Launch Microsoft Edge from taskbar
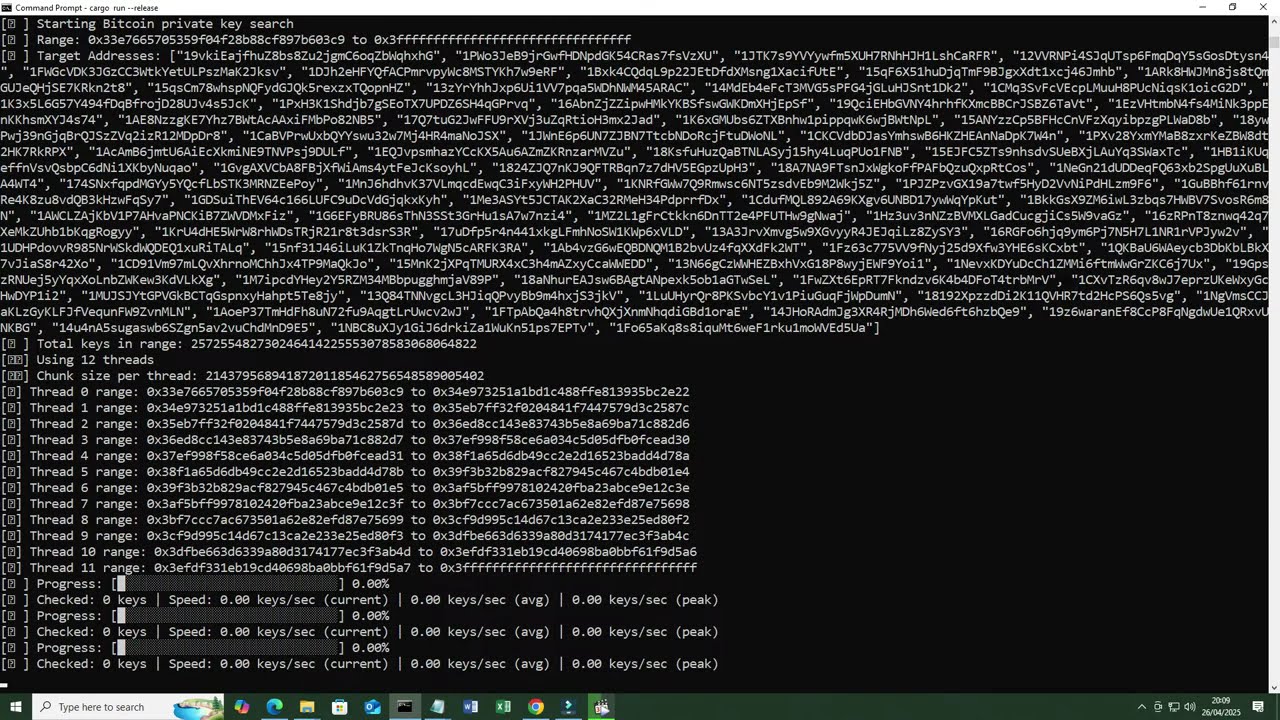The width and height of the screenshot is (1280, 720). tap(274, 707)
